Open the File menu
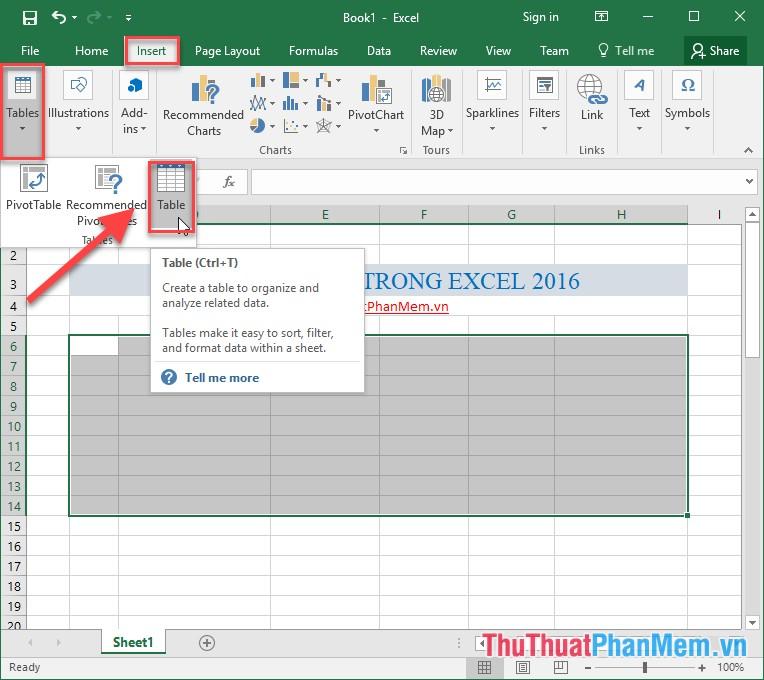This screenshot has height=680, width=764. pos(30,51)
